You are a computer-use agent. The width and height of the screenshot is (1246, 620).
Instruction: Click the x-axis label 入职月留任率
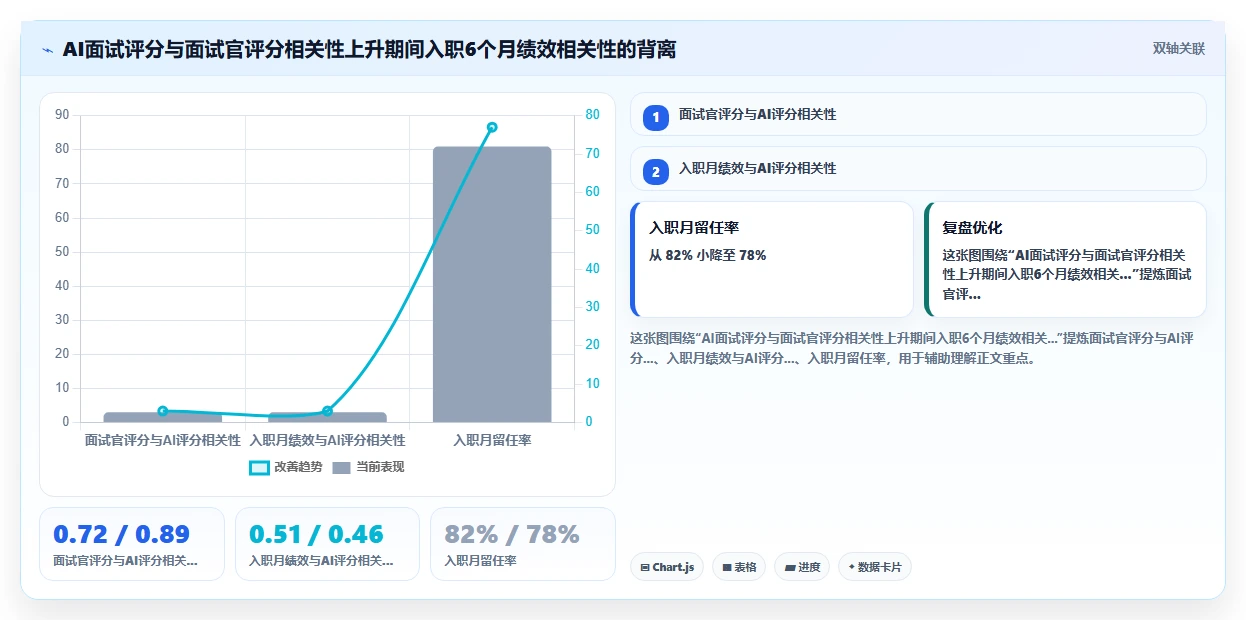click(492, 439)
